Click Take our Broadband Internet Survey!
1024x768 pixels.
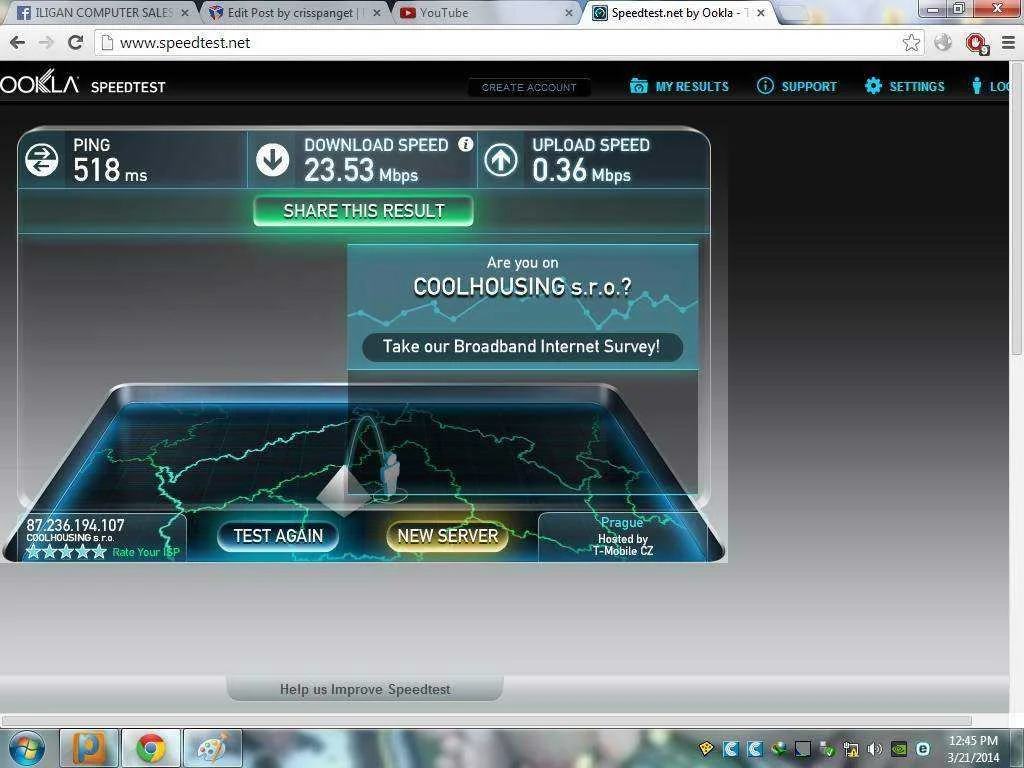click(522, 346)
